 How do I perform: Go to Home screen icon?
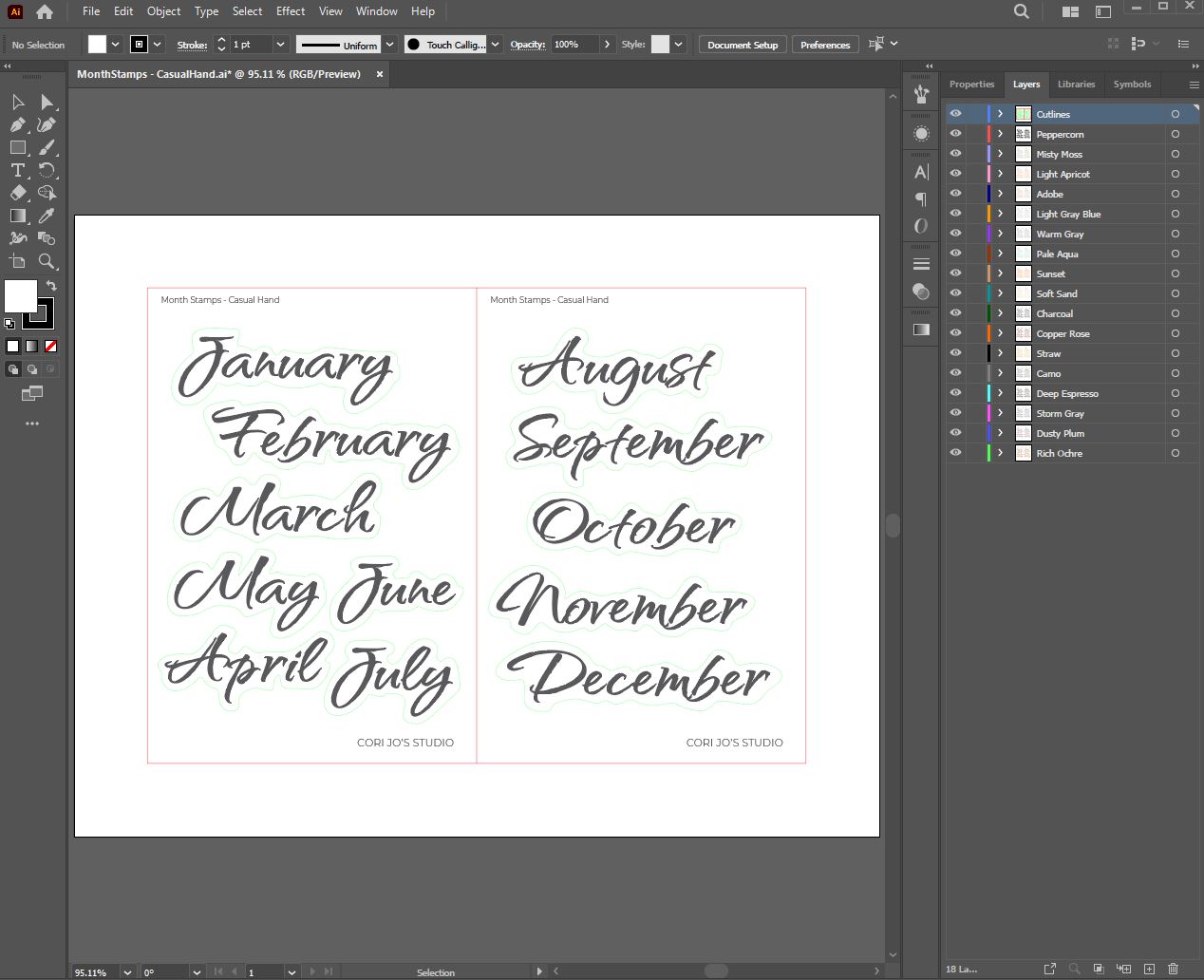click(44, 12)
